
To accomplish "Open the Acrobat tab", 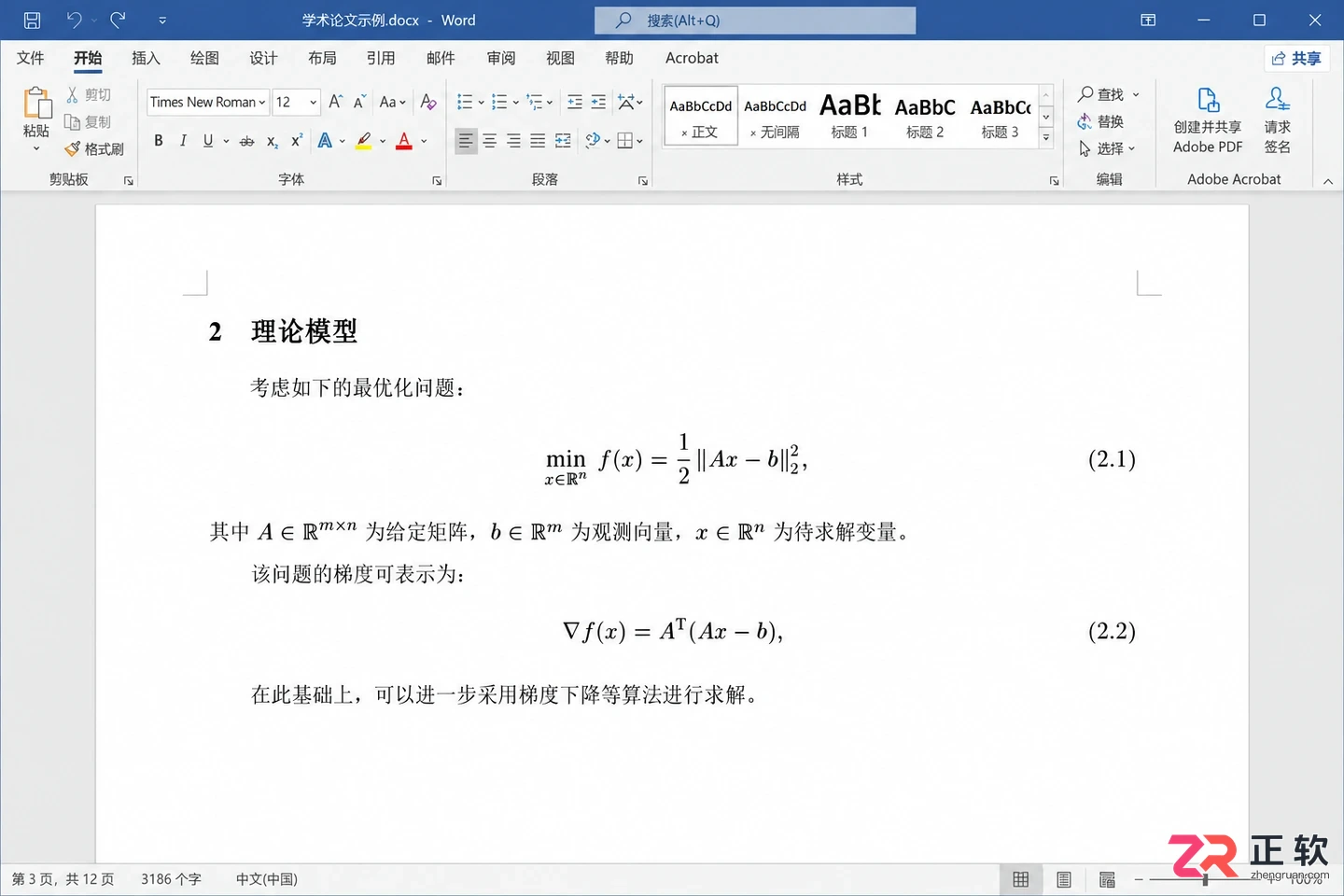I will [692, 58].
